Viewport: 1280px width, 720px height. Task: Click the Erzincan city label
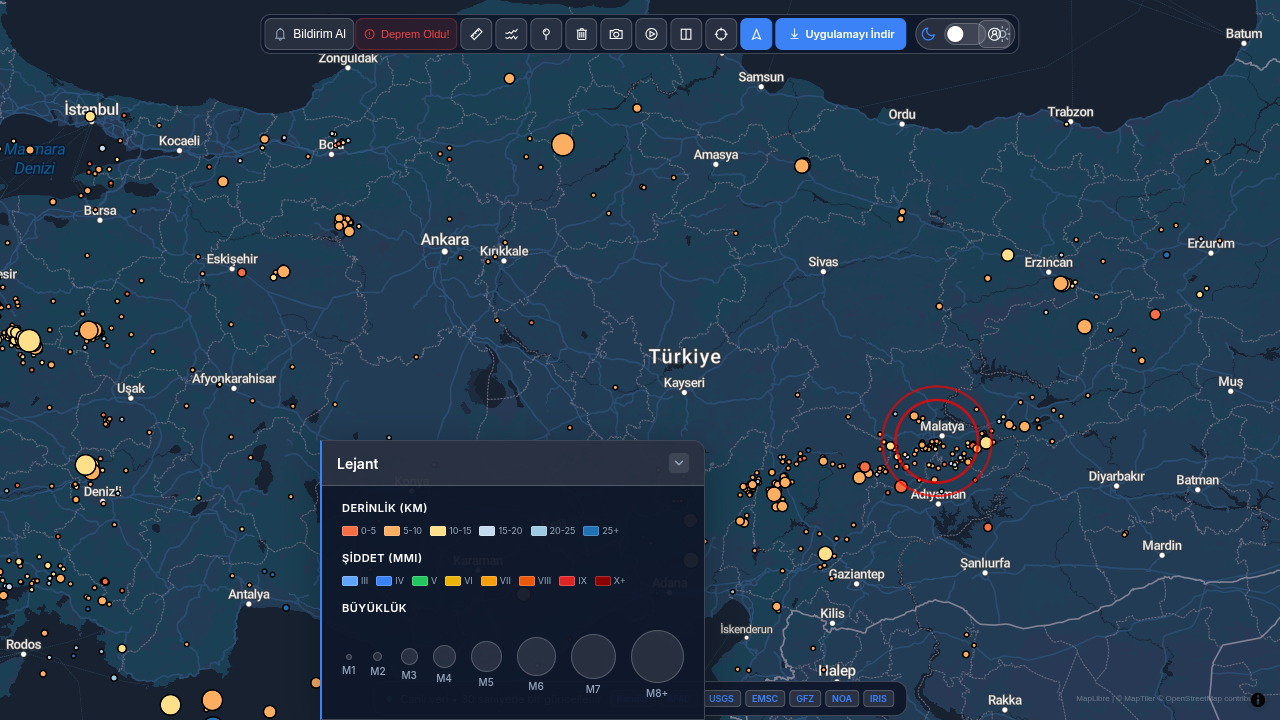tap(1048, 262)
